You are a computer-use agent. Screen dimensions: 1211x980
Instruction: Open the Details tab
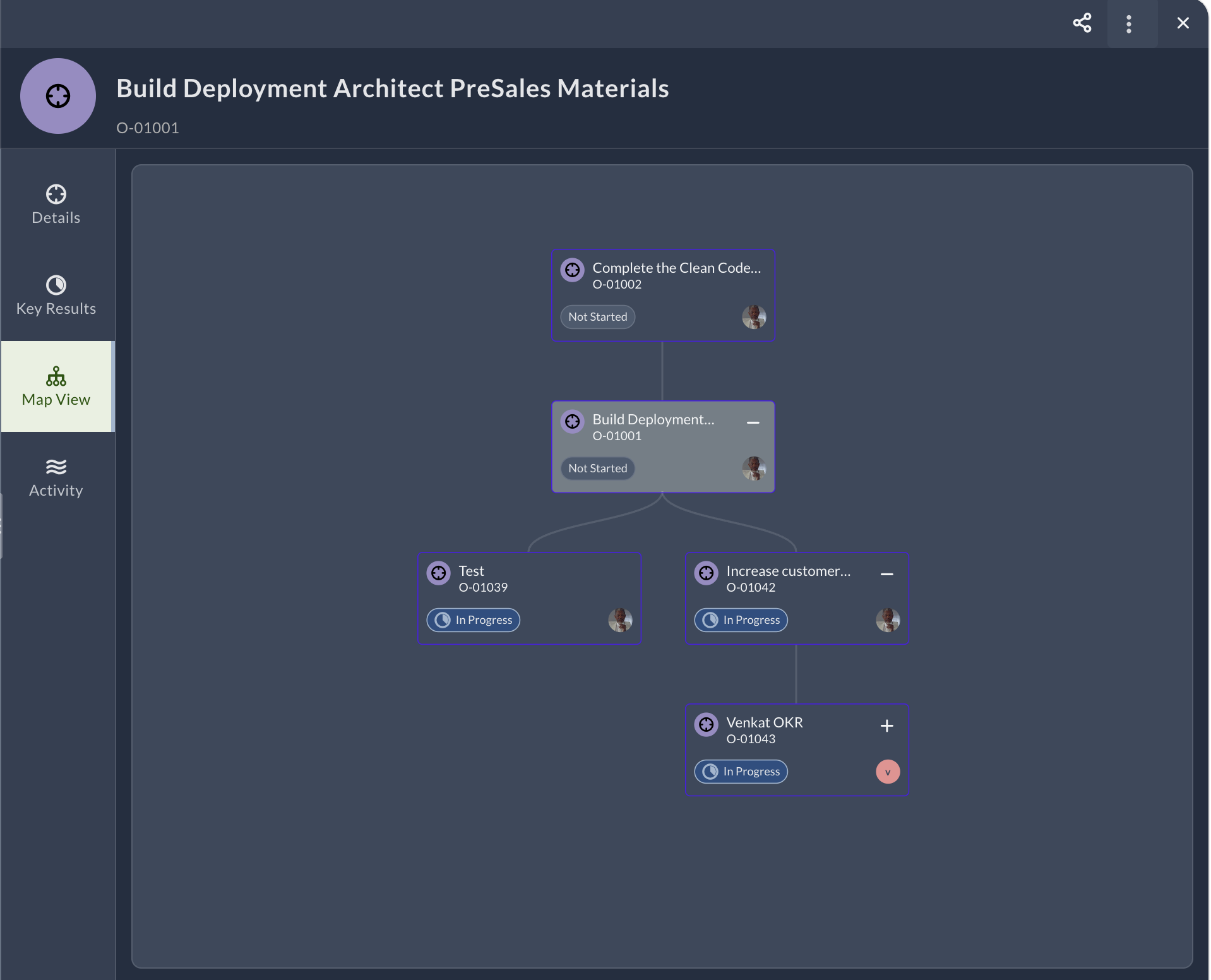tap(56, 205)
